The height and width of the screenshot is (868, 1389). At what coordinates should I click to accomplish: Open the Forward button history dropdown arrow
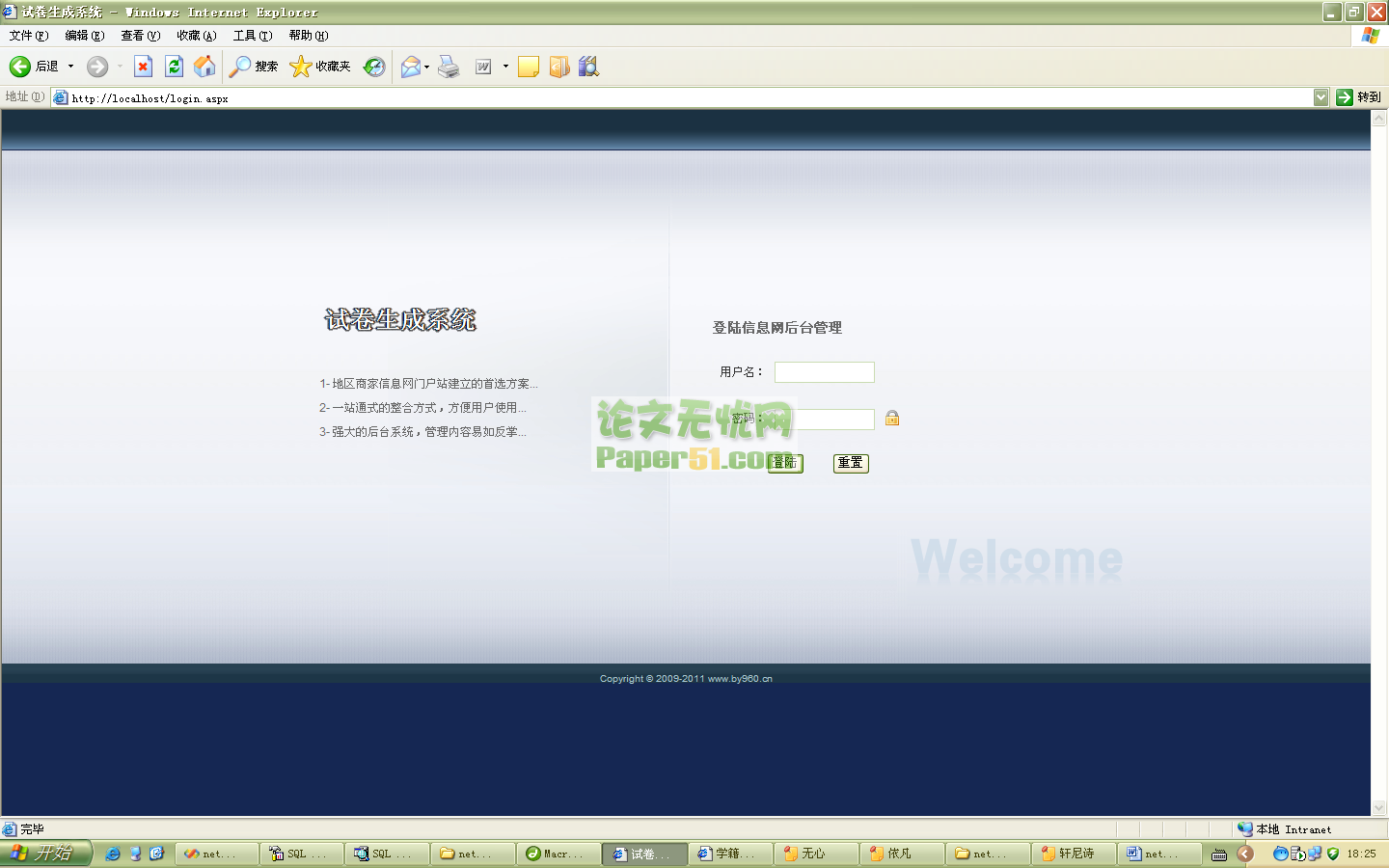[x=120, y=67]
